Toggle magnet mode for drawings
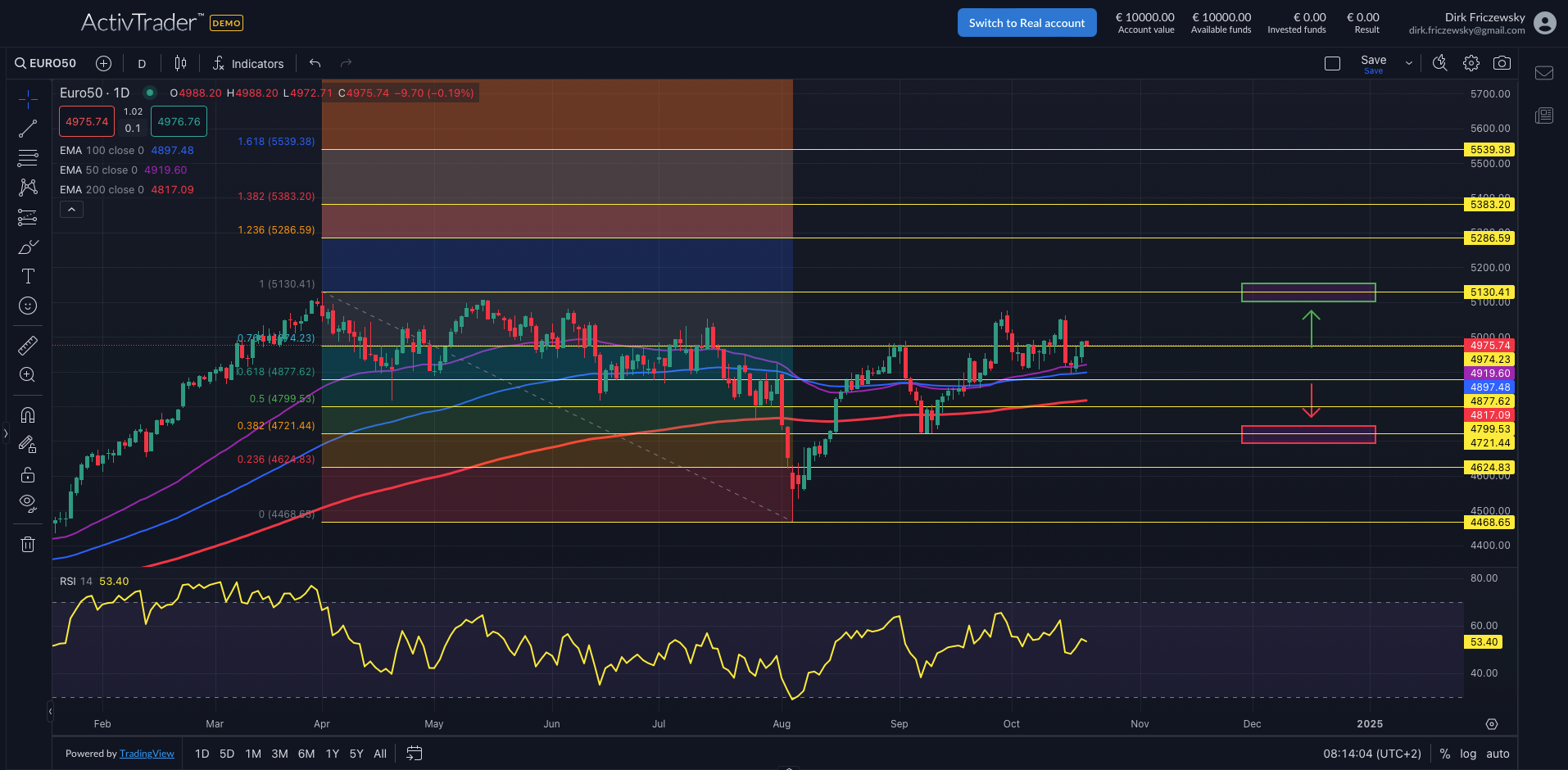Image resolution: width=1568 pixels, height=770 pixels. click(x=28, y=415)
